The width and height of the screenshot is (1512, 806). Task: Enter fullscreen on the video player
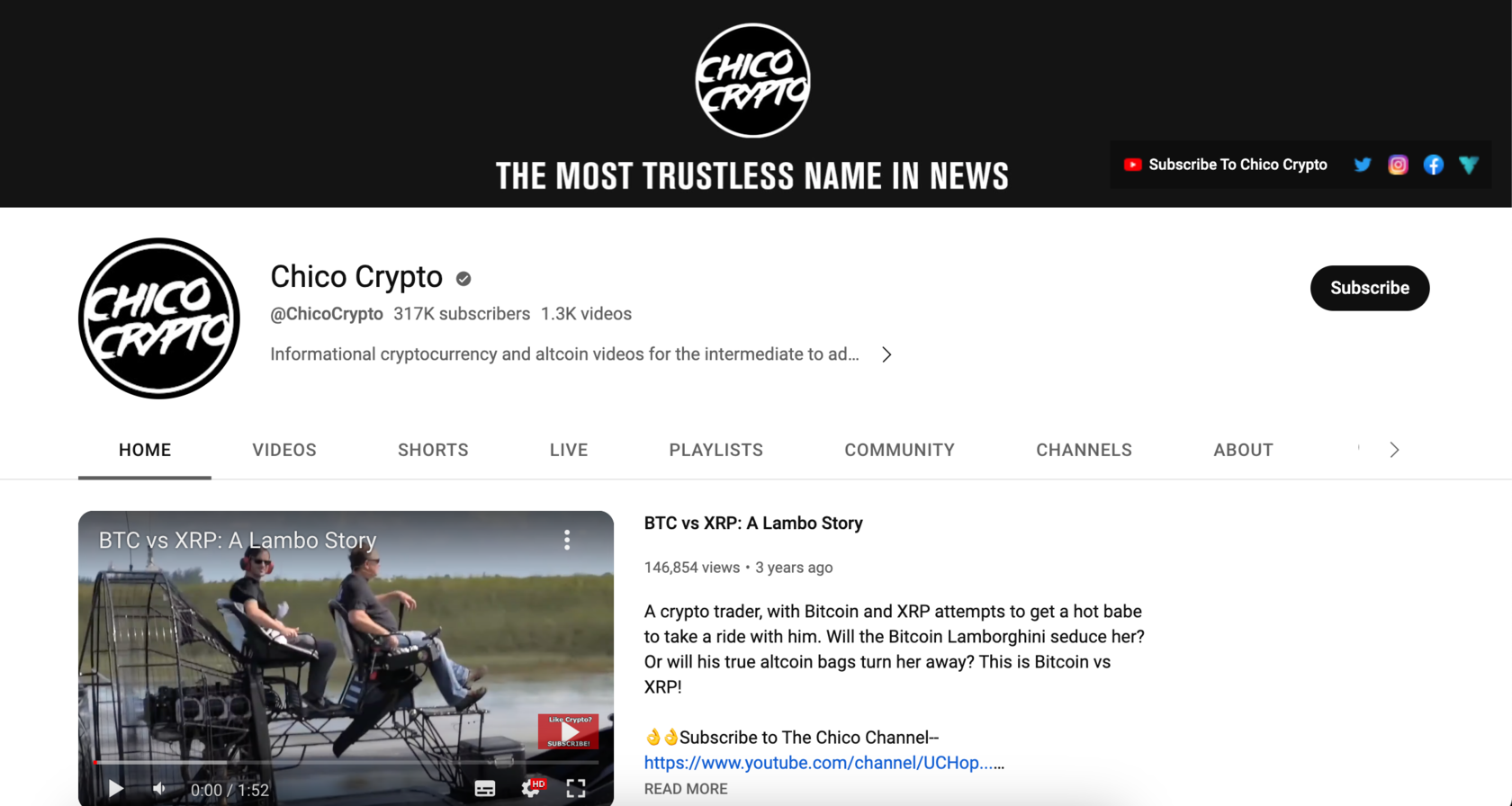[576, 789]
